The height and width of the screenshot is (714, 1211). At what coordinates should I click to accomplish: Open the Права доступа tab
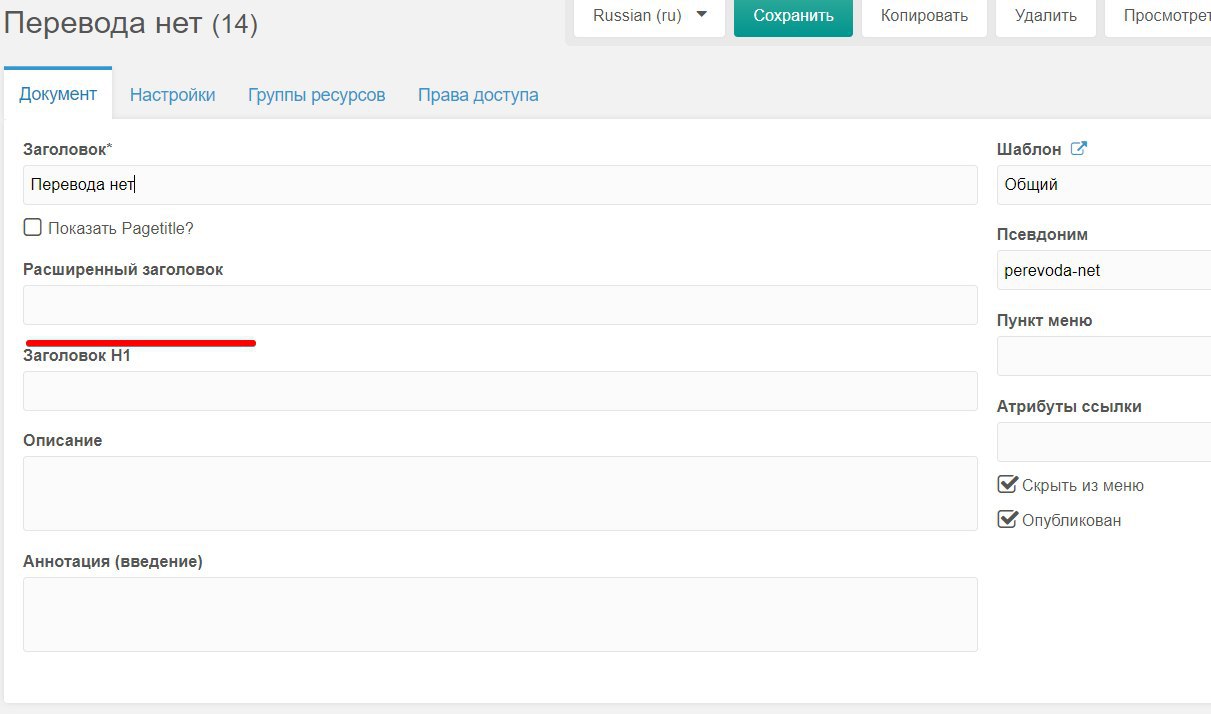[x=478, y=95]
